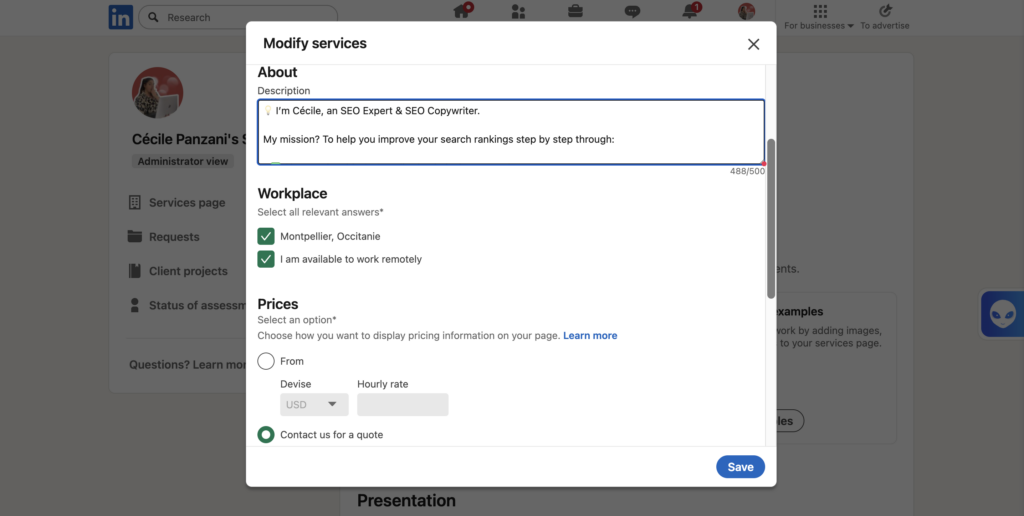Open the Messaging chat bubble icon
Viewport: 1024px width, 516px height.
[x=632, y=11]
